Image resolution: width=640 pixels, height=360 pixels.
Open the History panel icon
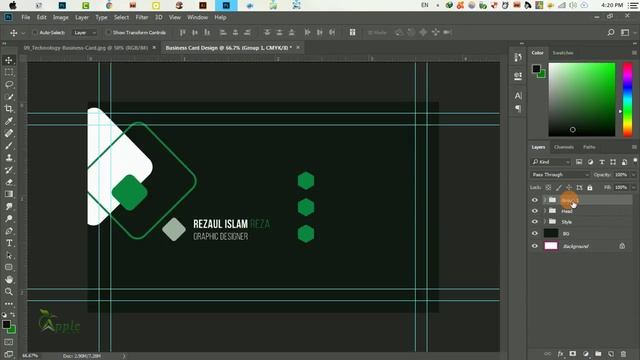pyautogui.click(x=518, y=58)
